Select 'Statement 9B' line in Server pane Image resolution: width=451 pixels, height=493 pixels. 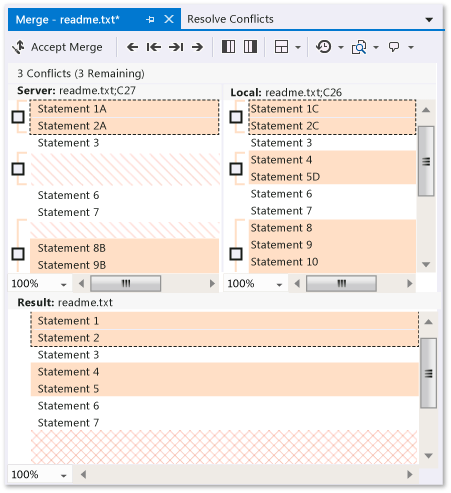pyautogui.click(x=125, y=265)
